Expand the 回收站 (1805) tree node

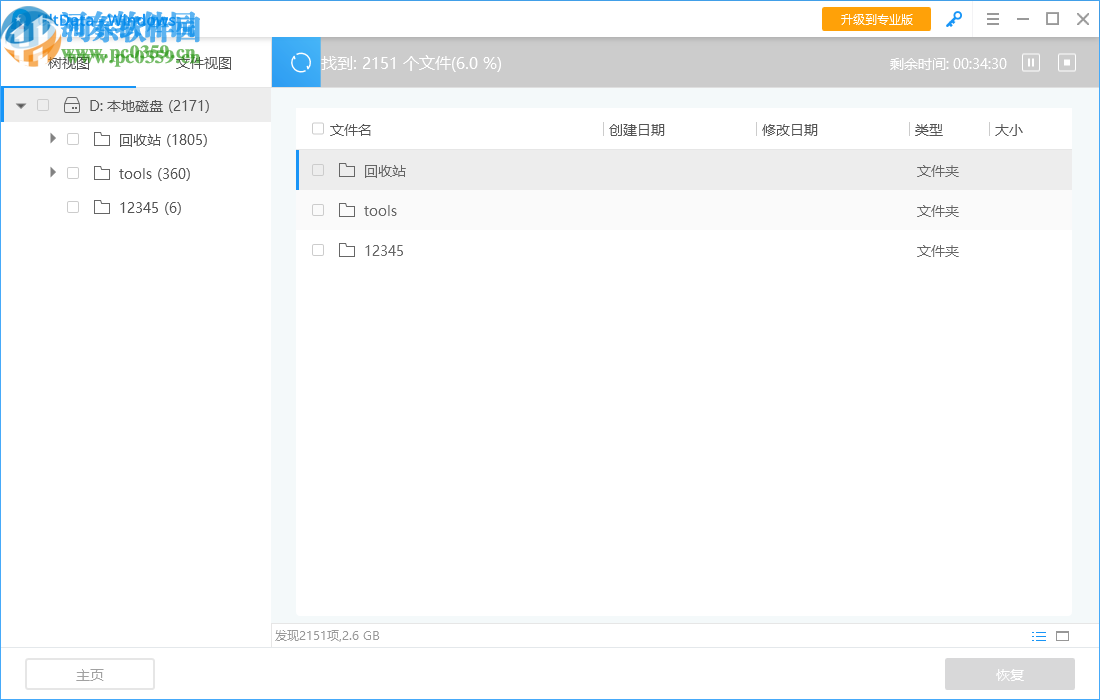tap(52, 138)
